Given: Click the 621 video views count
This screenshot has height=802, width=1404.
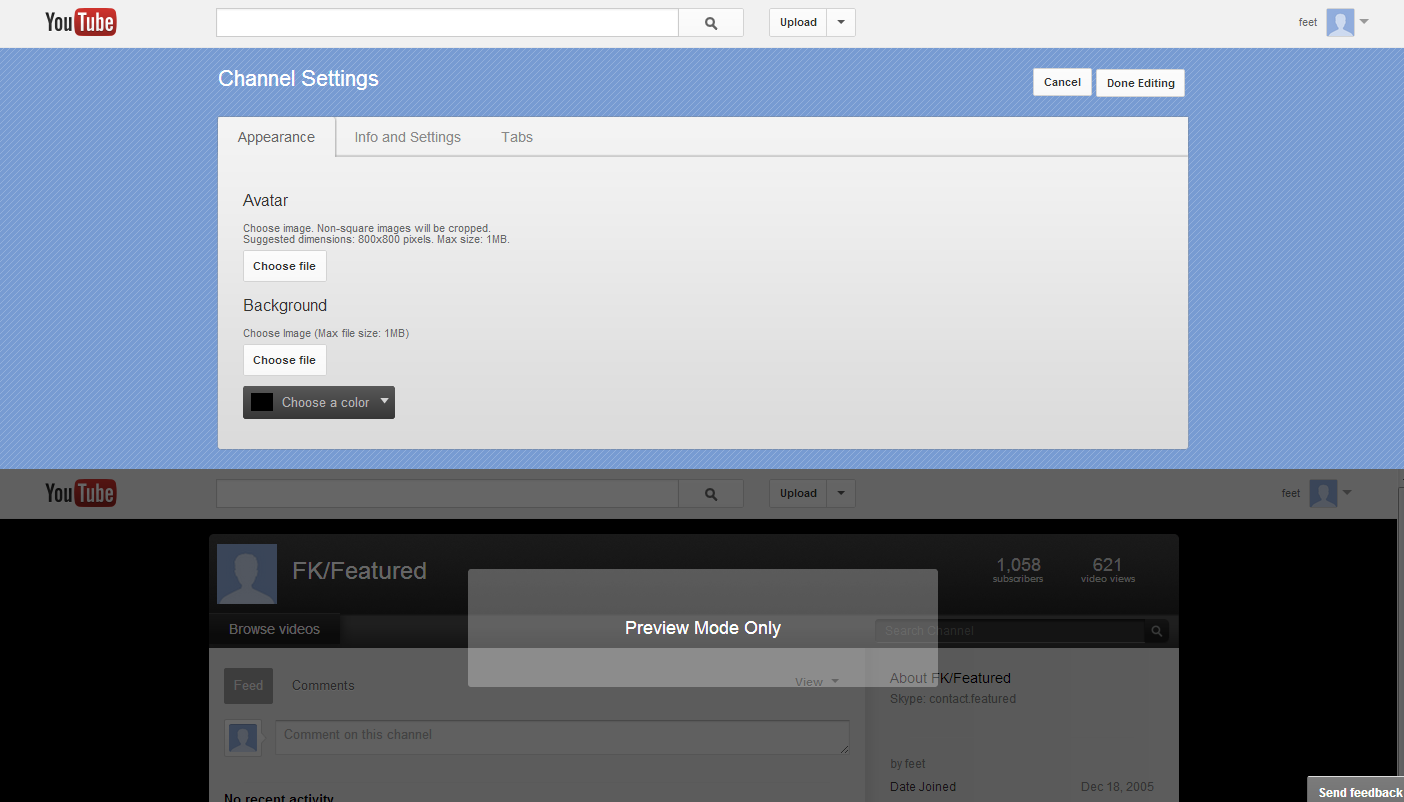Looking at the screenshot, I should click(1108, 570).
